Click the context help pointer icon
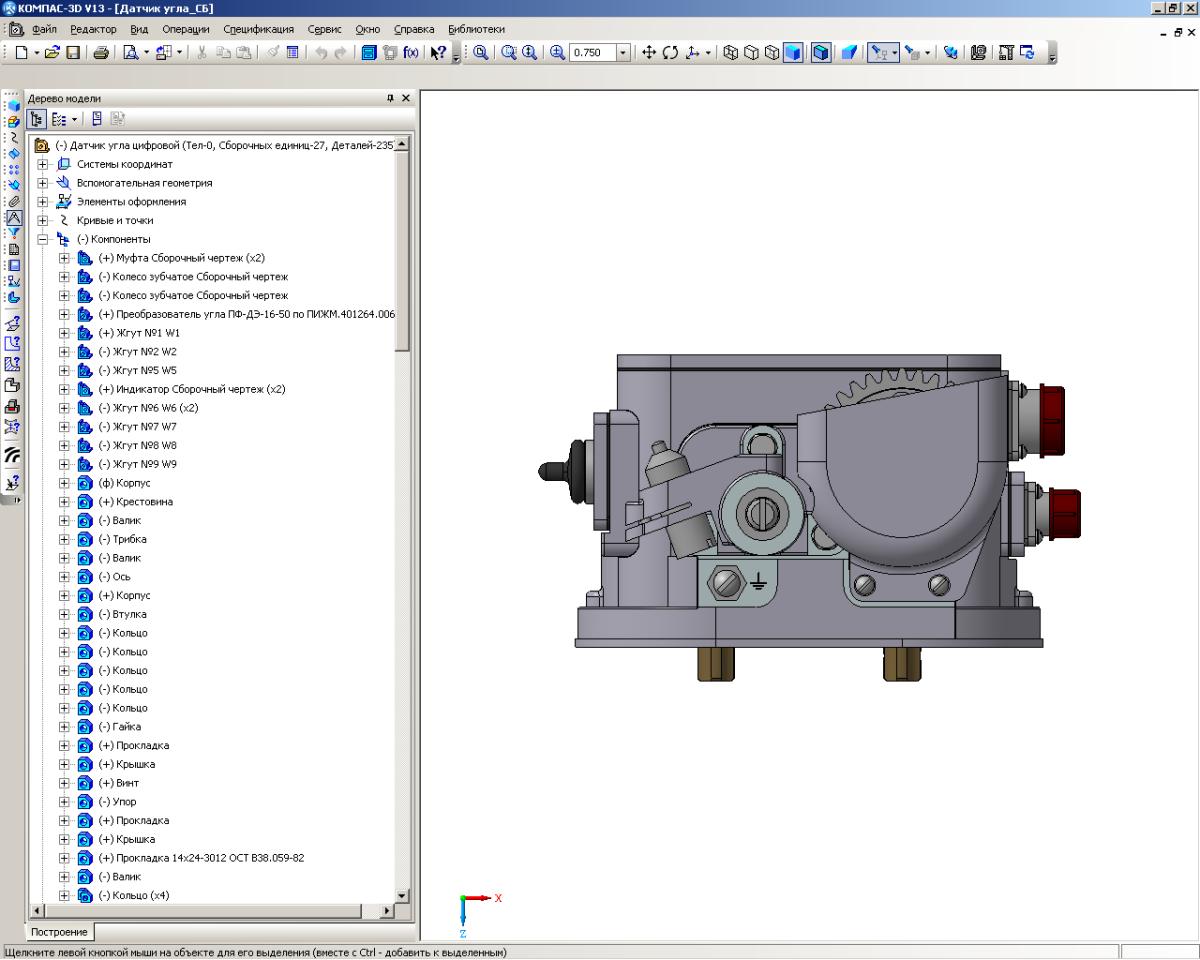This screenshot has height=960, width=1200. 438,53
